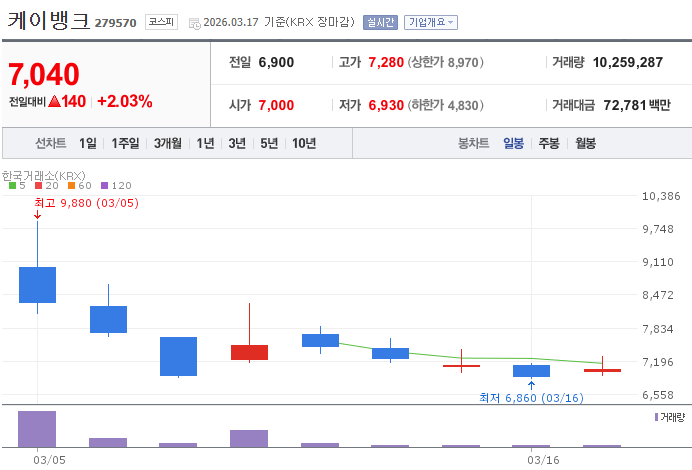Click the purple 120-day moving average swatch
The image size is (692, 470).
tap(105, 185)
